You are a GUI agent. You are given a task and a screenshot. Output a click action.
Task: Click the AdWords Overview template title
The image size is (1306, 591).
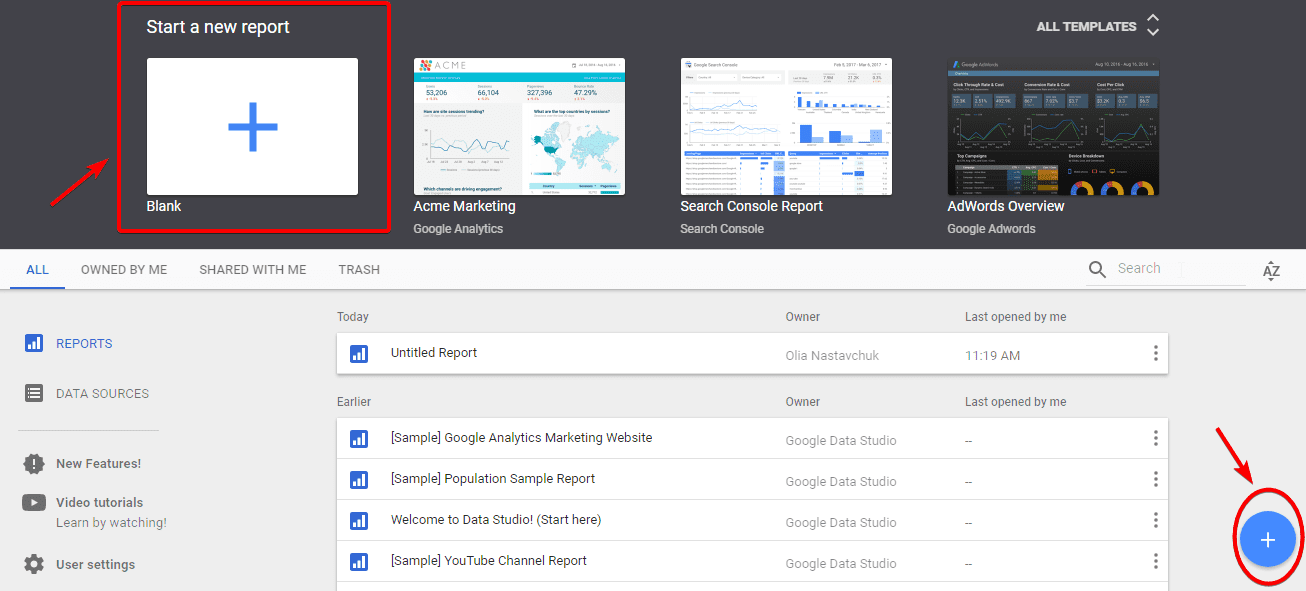[1006, 206]
